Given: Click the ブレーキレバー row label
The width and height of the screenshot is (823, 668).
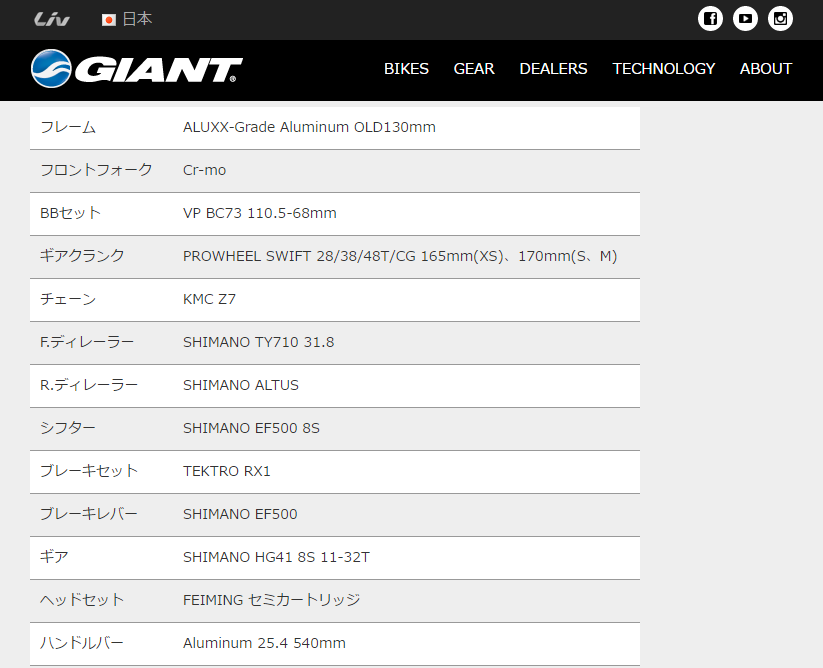Looking at the screenshot, I should (x=89, y=514).
